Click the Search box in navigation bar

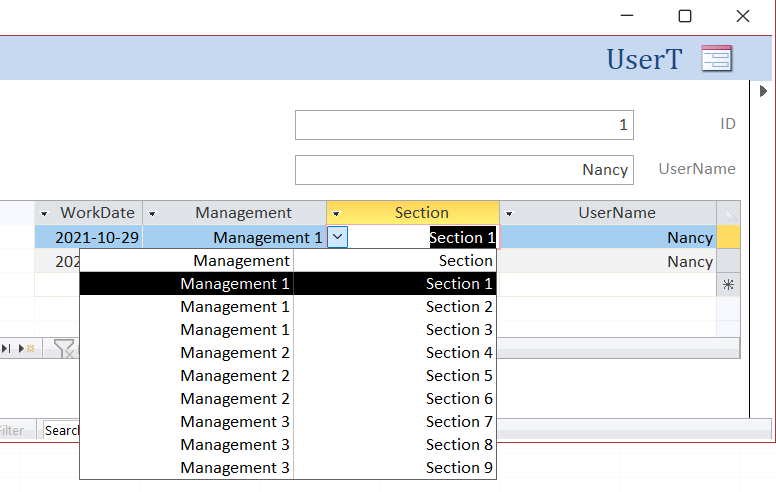(x=62, y=430)
